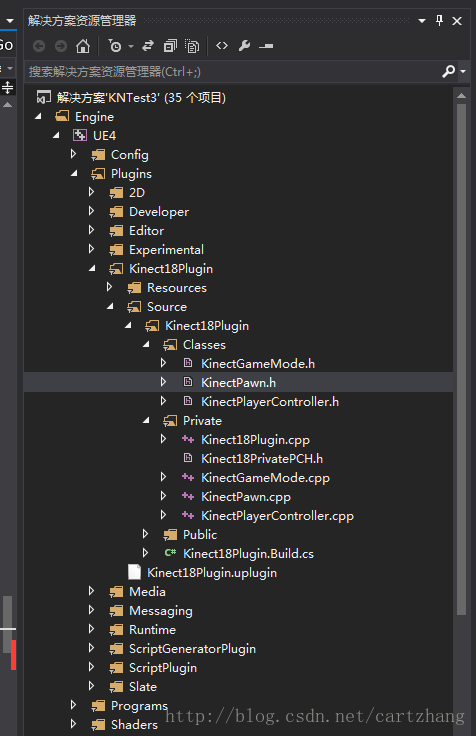Collapse the Private folder
Viewport: 476px width, 736px height.
click(146, 420)
